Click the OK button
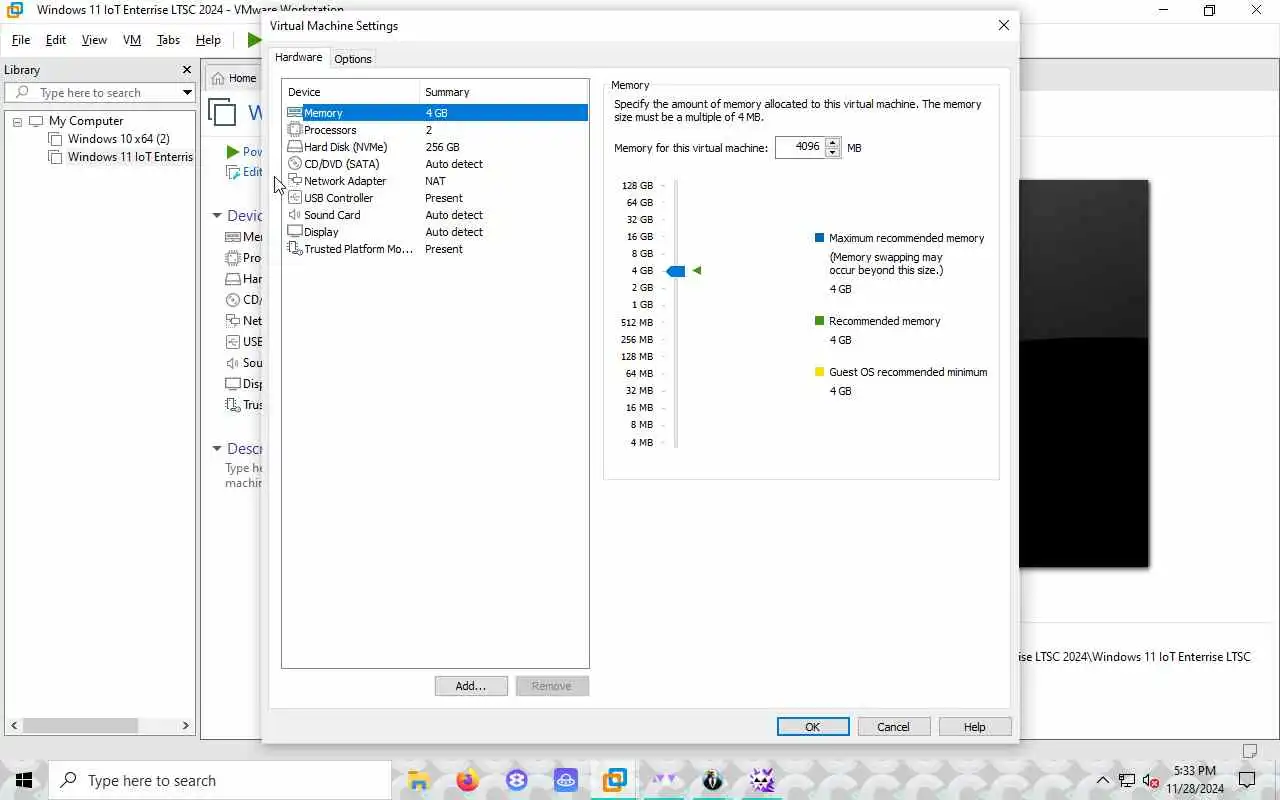The image size is (1280, 800). pos(813,727)
